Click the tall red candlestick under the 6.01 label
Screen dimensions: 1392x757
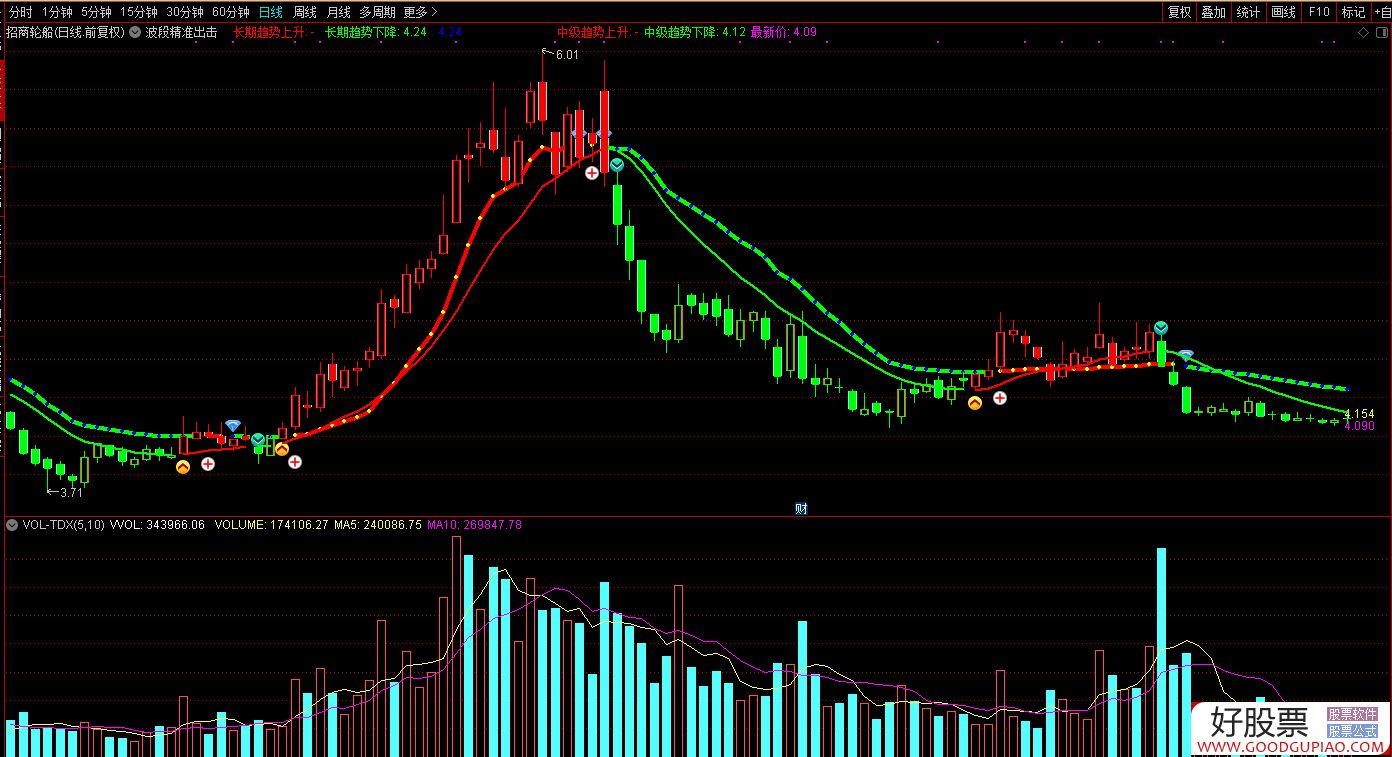point(542,103)
